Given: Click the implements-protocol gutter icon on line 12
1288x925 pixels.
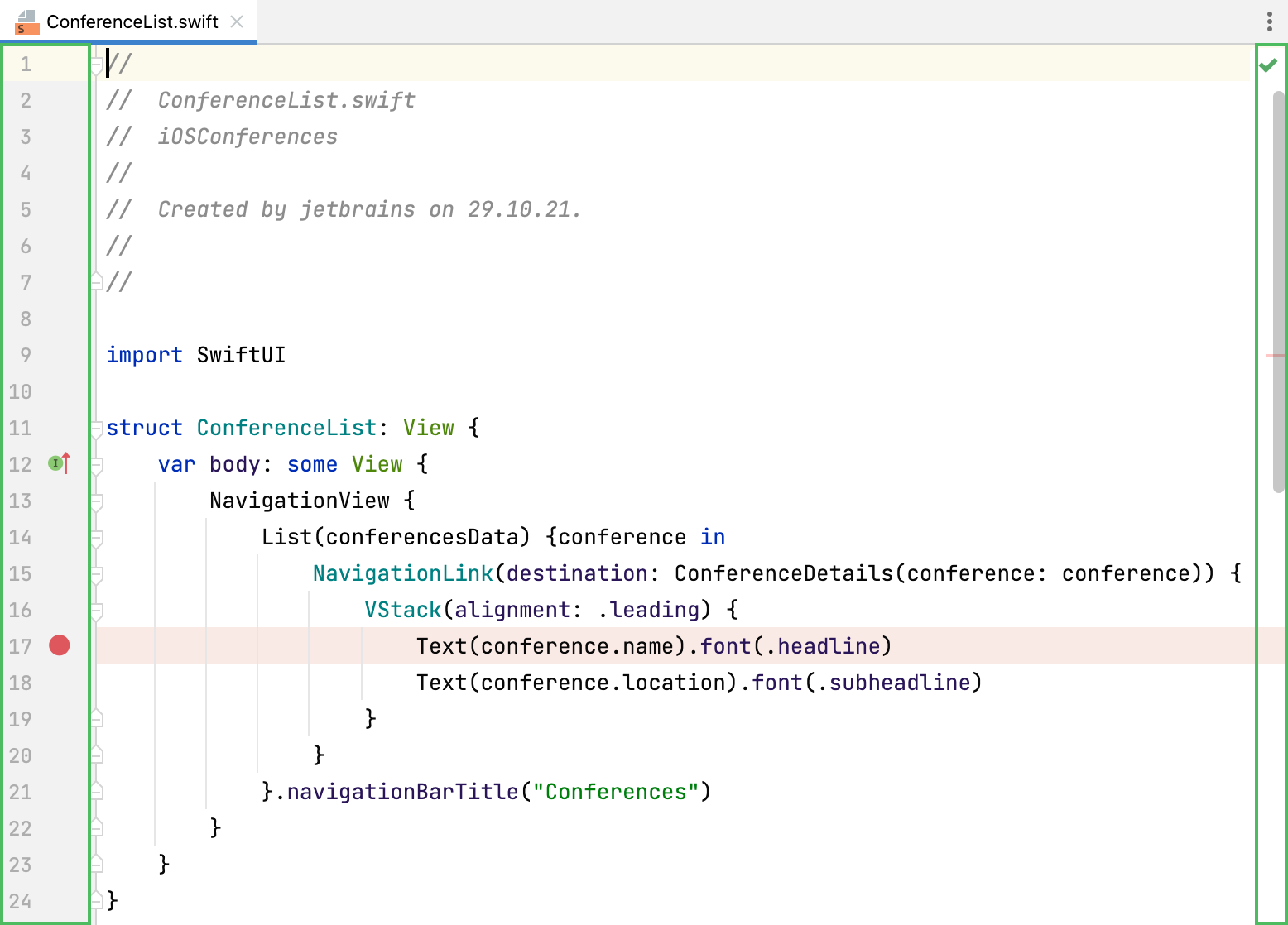Looking at the screenshot, I should (60, 463).
